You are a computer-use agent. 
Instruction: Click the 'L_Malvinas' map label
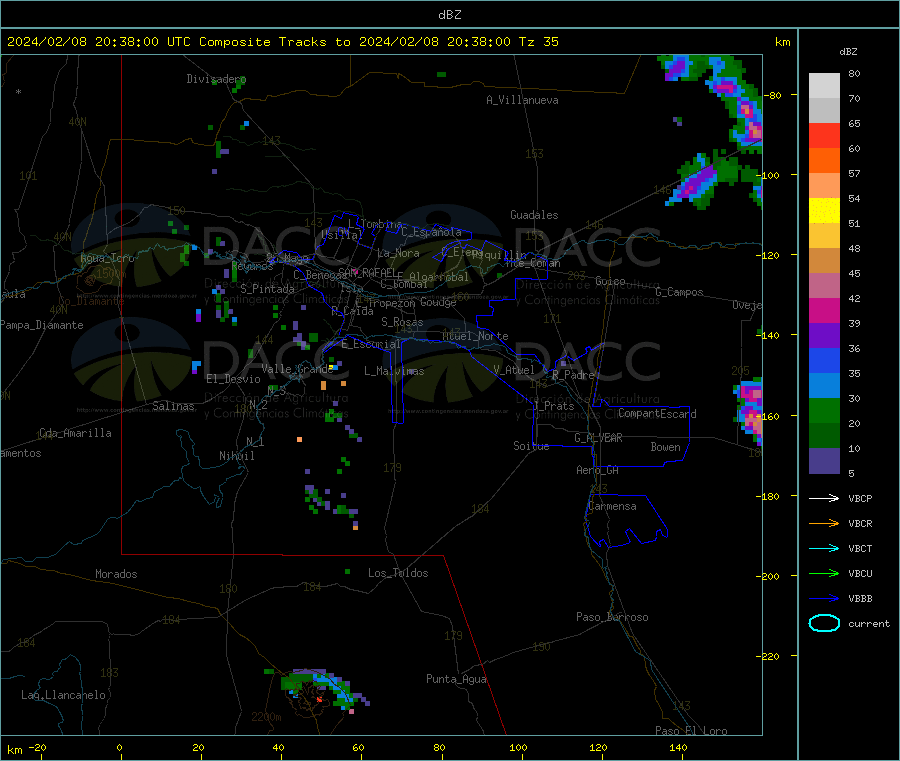pos(394,371)
